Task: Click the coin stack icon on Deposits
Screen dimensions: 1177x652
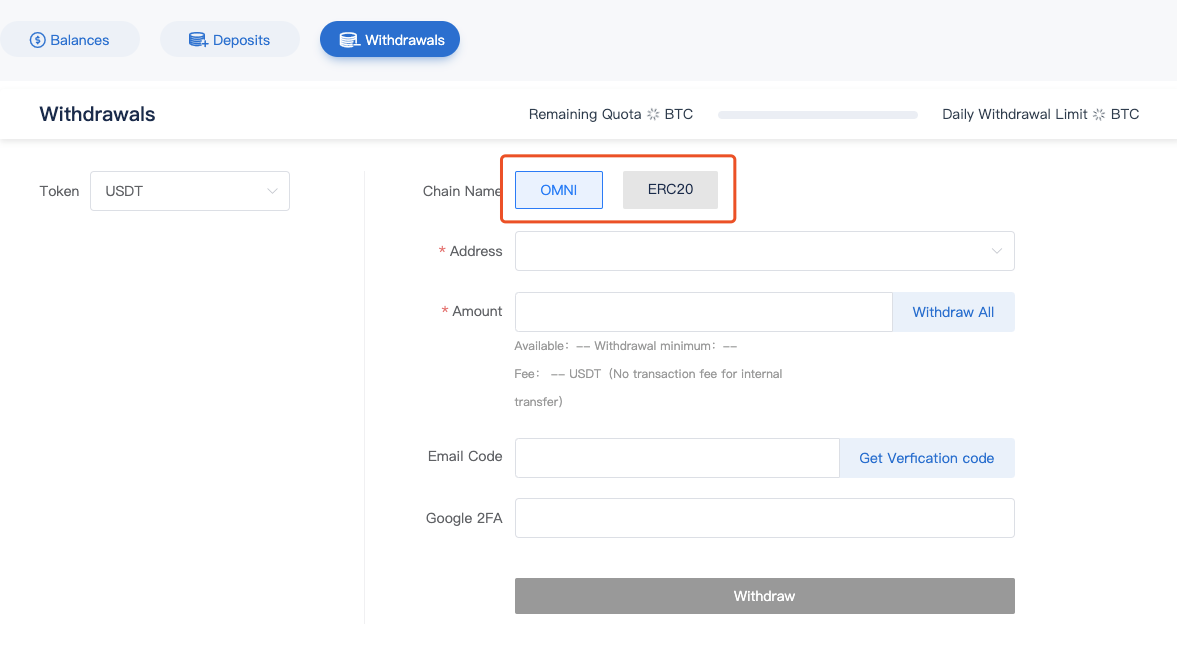Action: point(198,40)
